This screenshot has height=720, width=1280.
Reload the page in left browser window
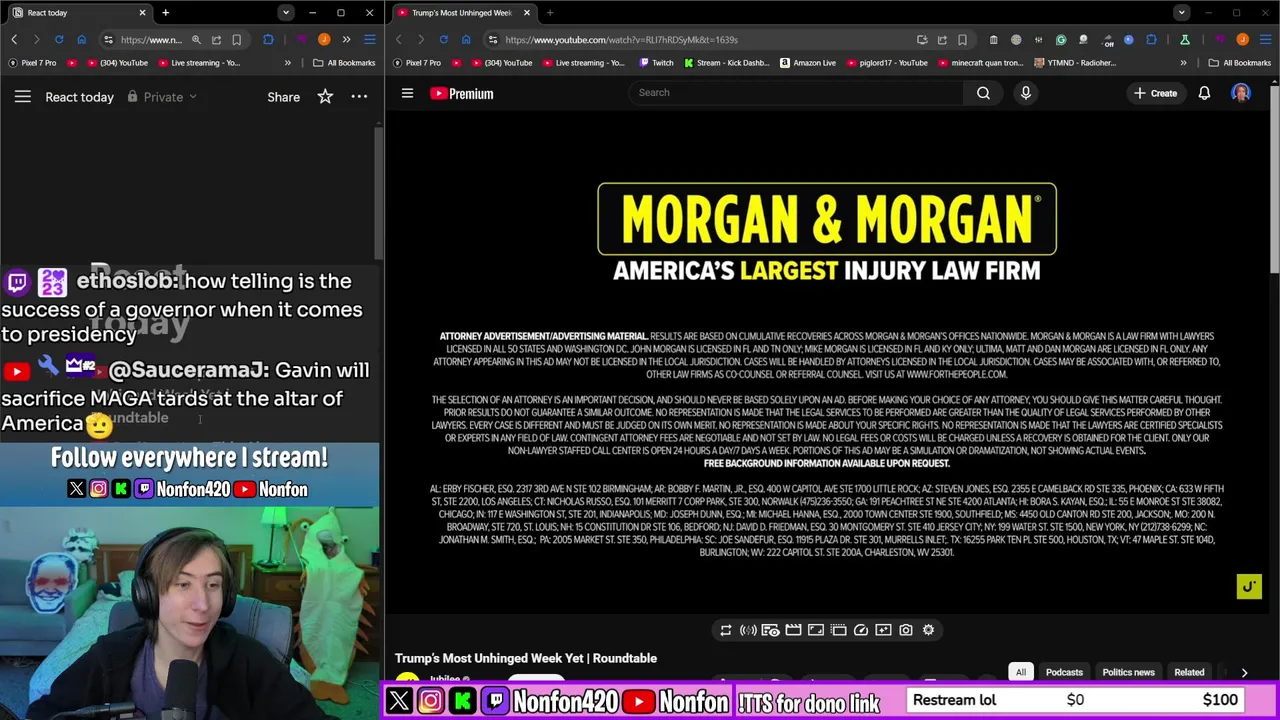pos(59,39)
